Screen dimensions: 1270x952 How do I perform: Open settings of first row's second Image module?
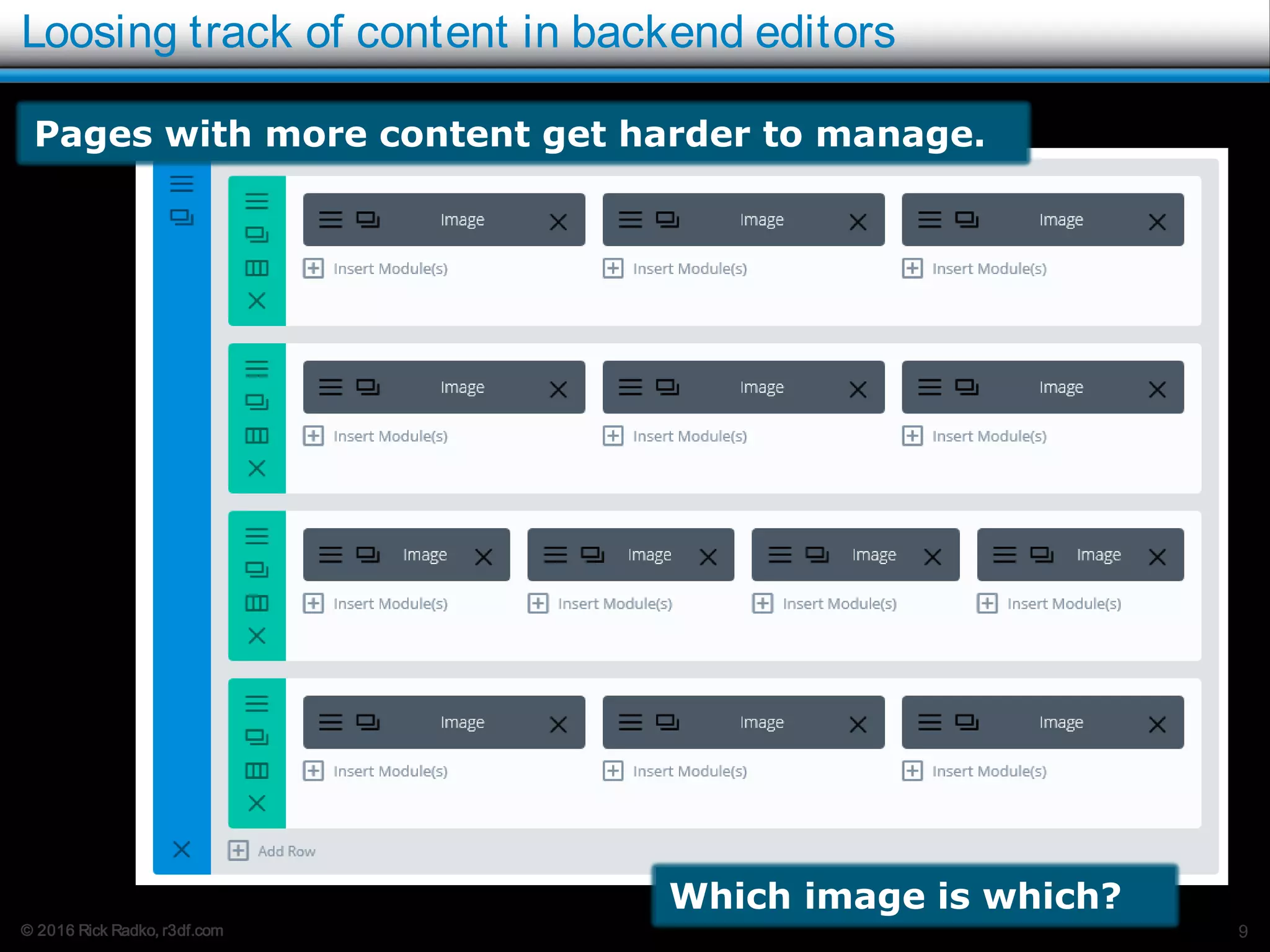pyautogui.click(x=630, y=219)
